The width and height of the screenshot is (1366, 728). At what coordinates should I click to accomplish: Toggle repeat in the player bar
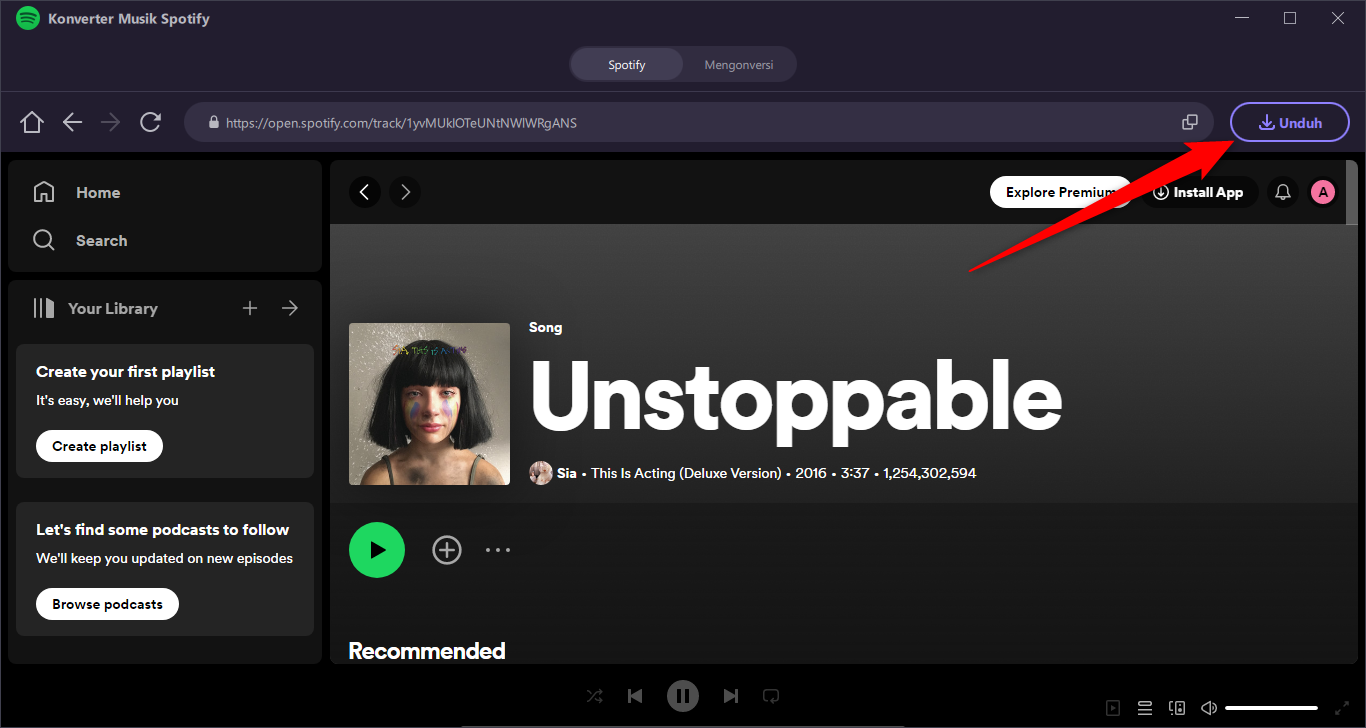771,696
